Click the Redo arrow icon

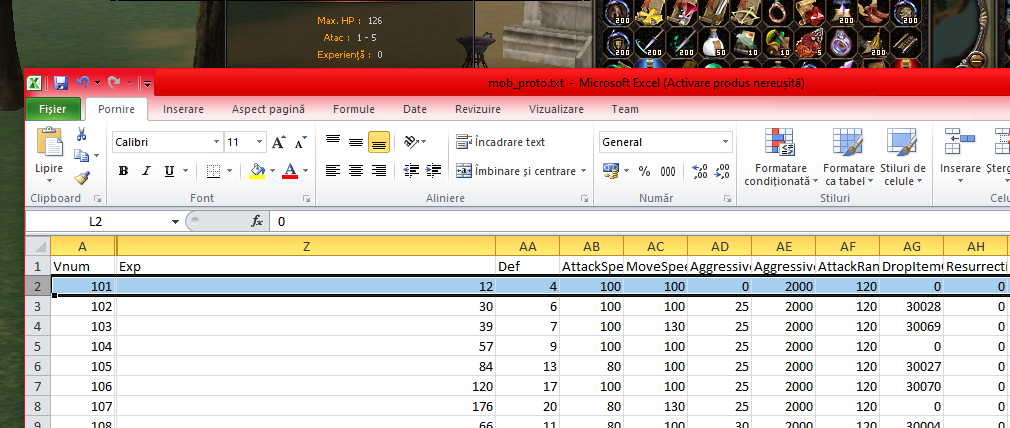pos(115,83)
